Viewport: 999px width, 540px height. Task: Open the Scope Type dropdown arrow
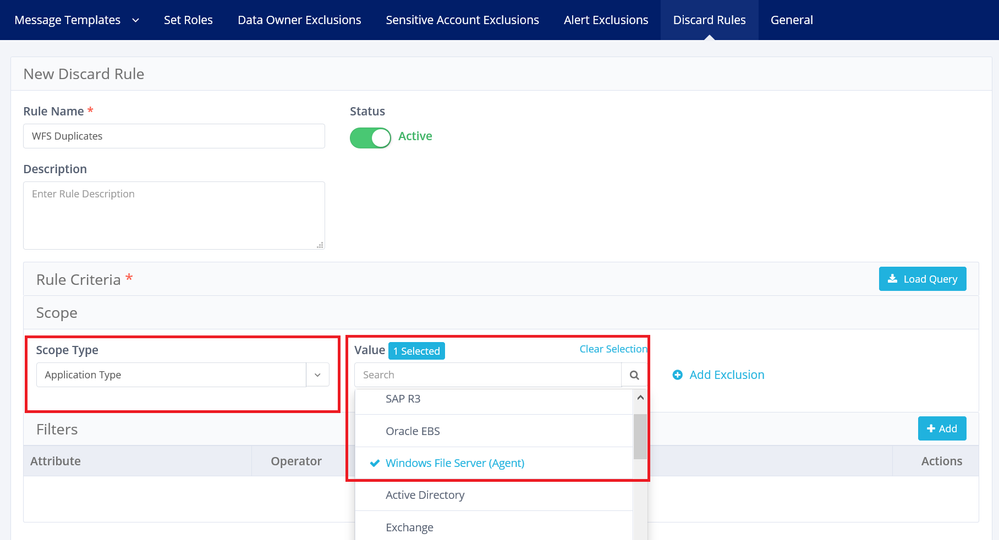(317, 375)
